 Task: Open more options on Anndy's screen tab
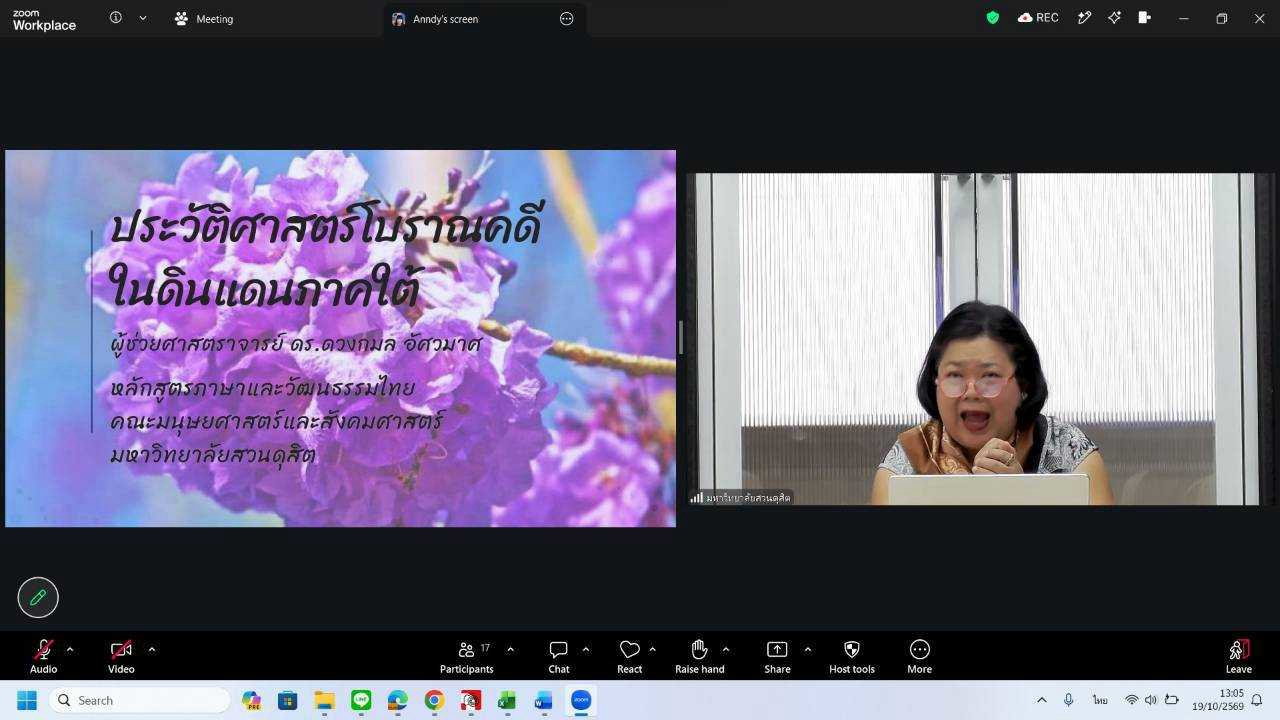click(x=567, y=19)
